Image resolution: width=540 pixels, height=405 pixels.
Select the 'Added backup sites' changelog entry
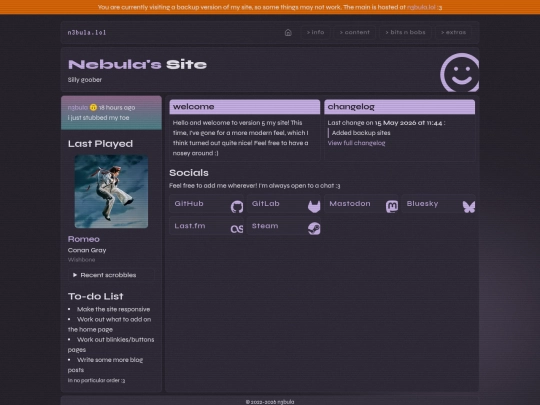[361, 133]
